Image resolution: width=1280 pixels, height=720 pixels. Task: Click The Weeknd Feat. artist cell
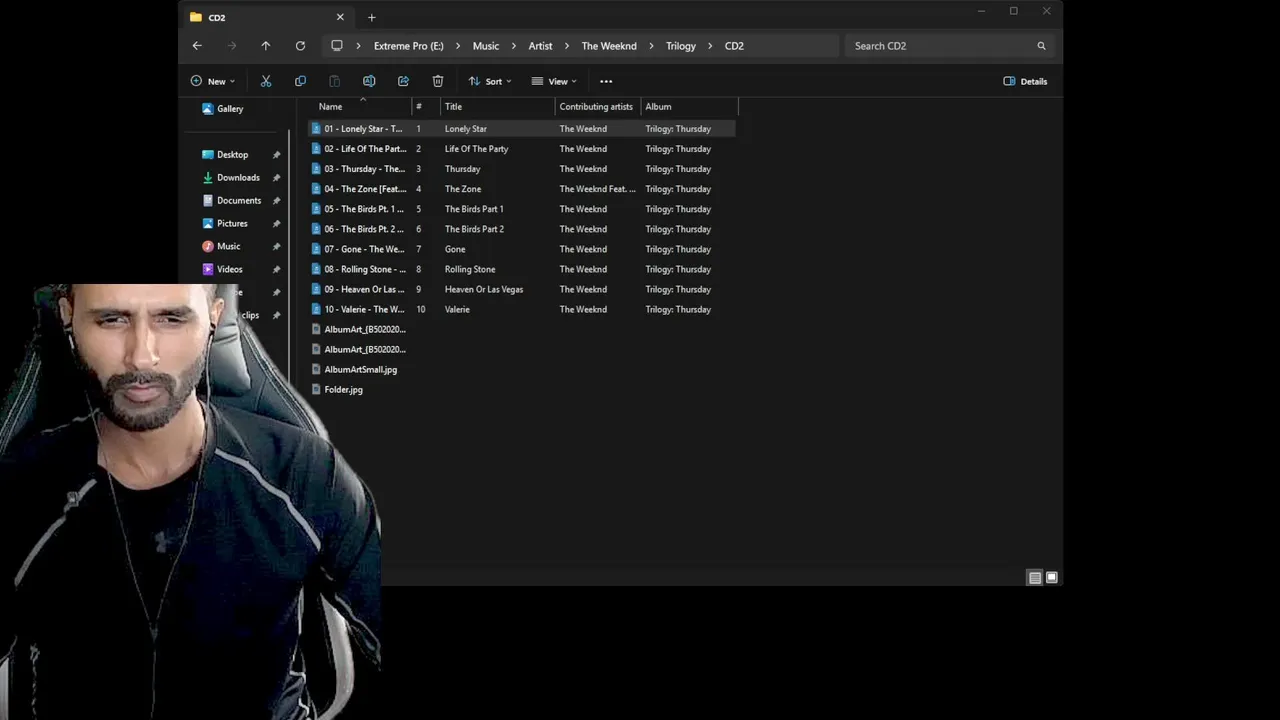coord(597,189)
